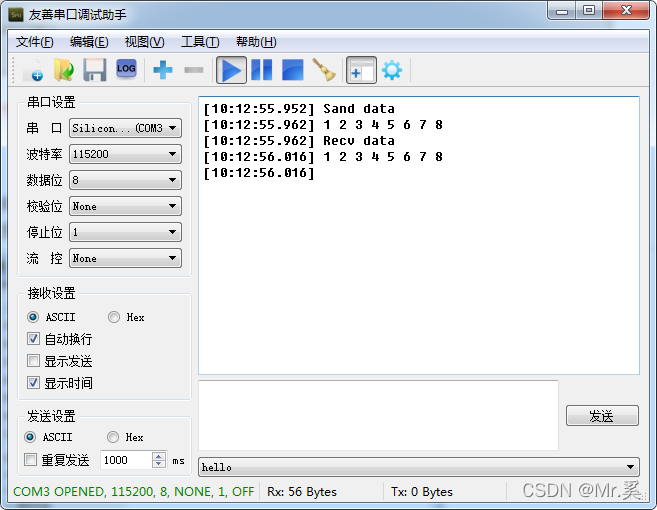
Task: Click the Rx: 56 Bytes status
Action: pyautogui.click(x=302, y=492)
